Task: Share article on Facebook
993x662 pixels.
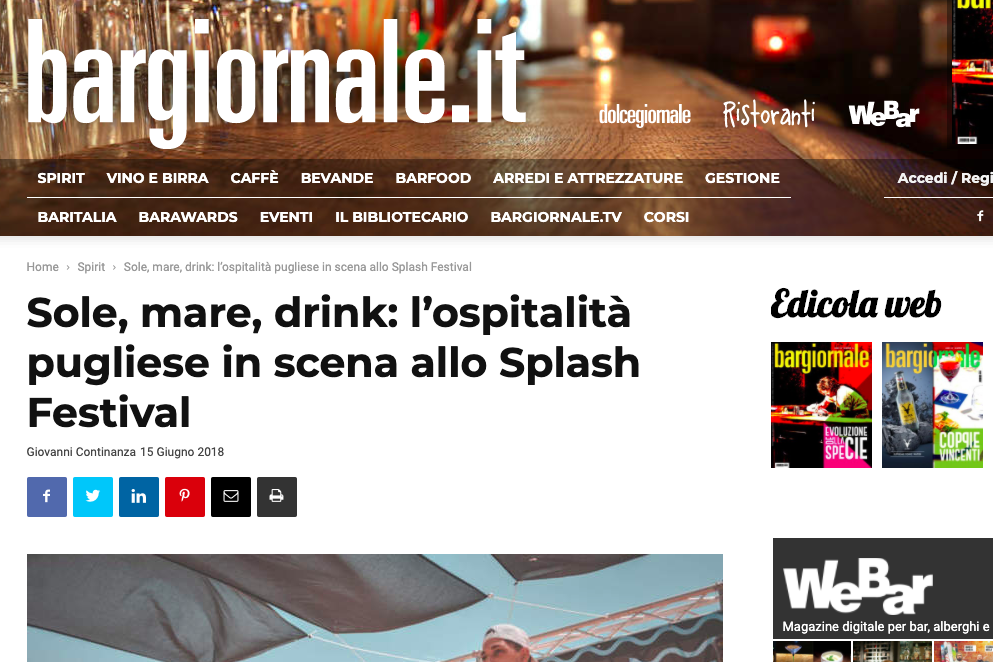Action: coord(47,497)
